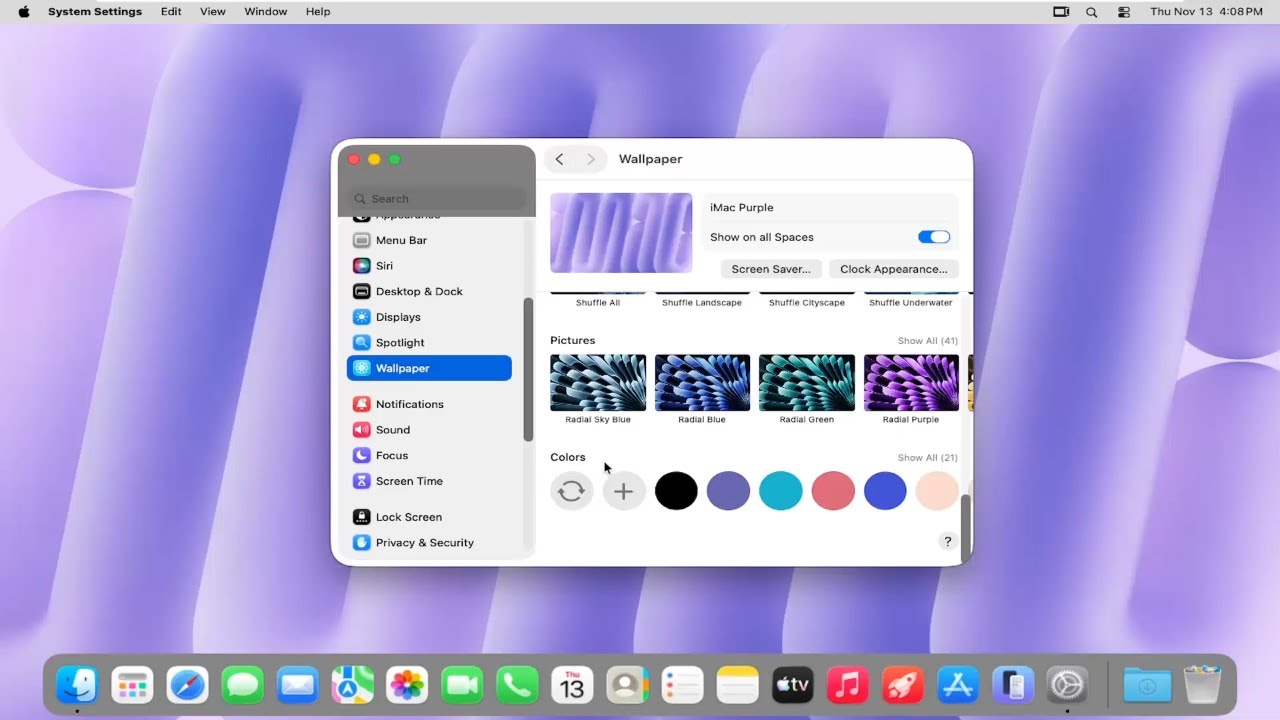Open the Apple menu
The height and width of the screenshot is (720, 1280).
coord(23,11)
